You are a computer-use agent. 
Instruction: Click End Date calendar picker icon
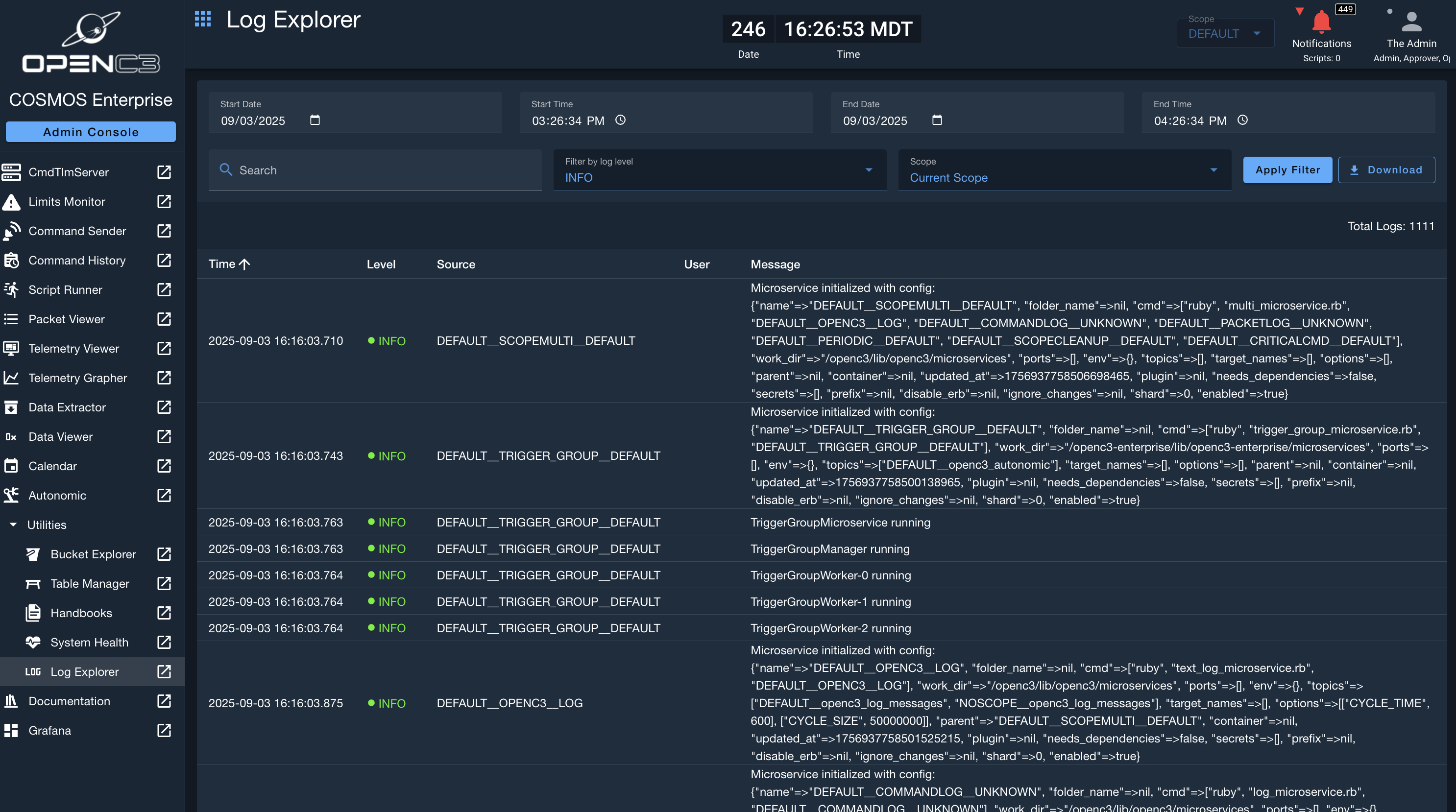pos(937,120)
